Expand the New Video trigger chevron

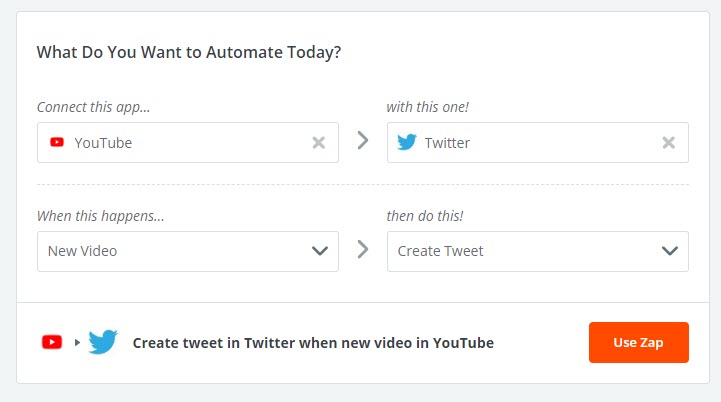point(320,251)
